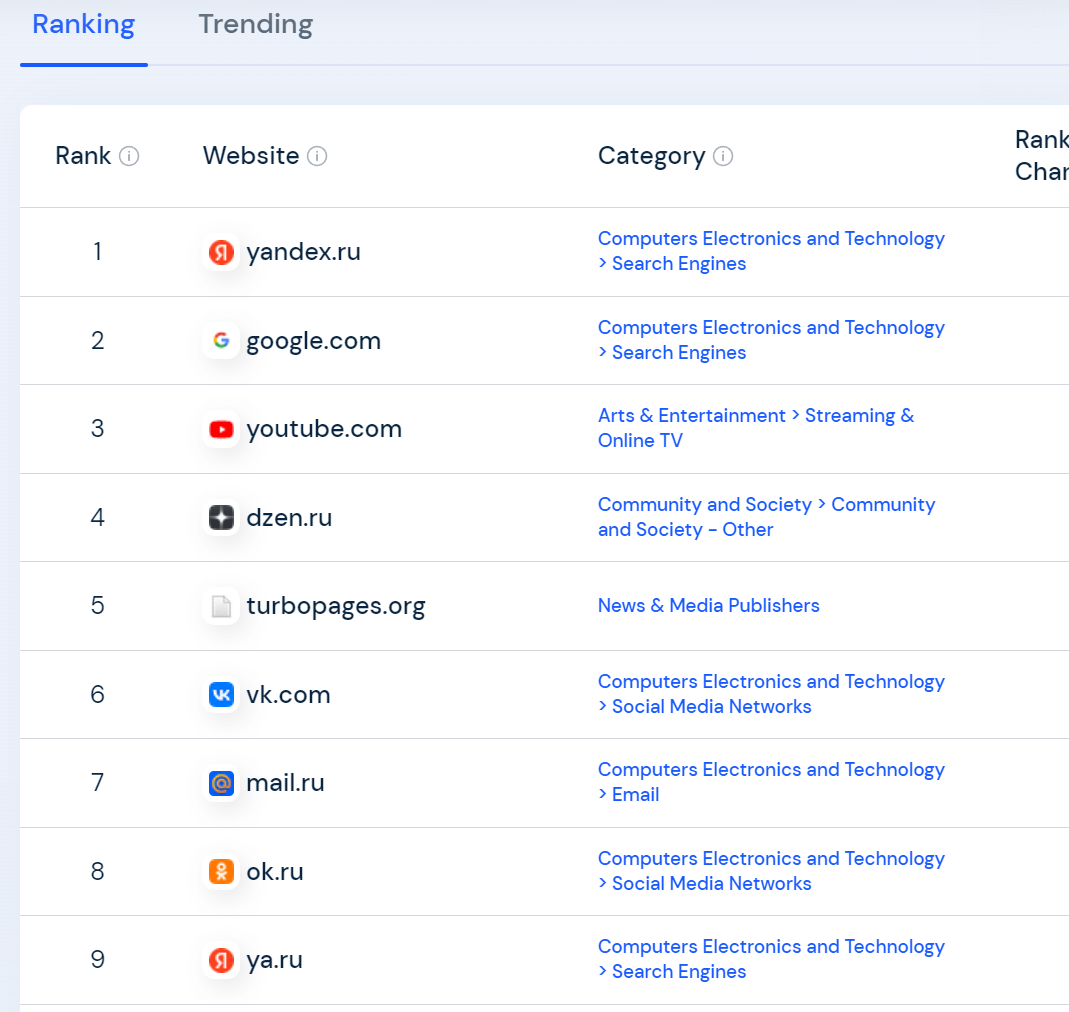Open the ok.ru website entry

[x=275, y=872]
